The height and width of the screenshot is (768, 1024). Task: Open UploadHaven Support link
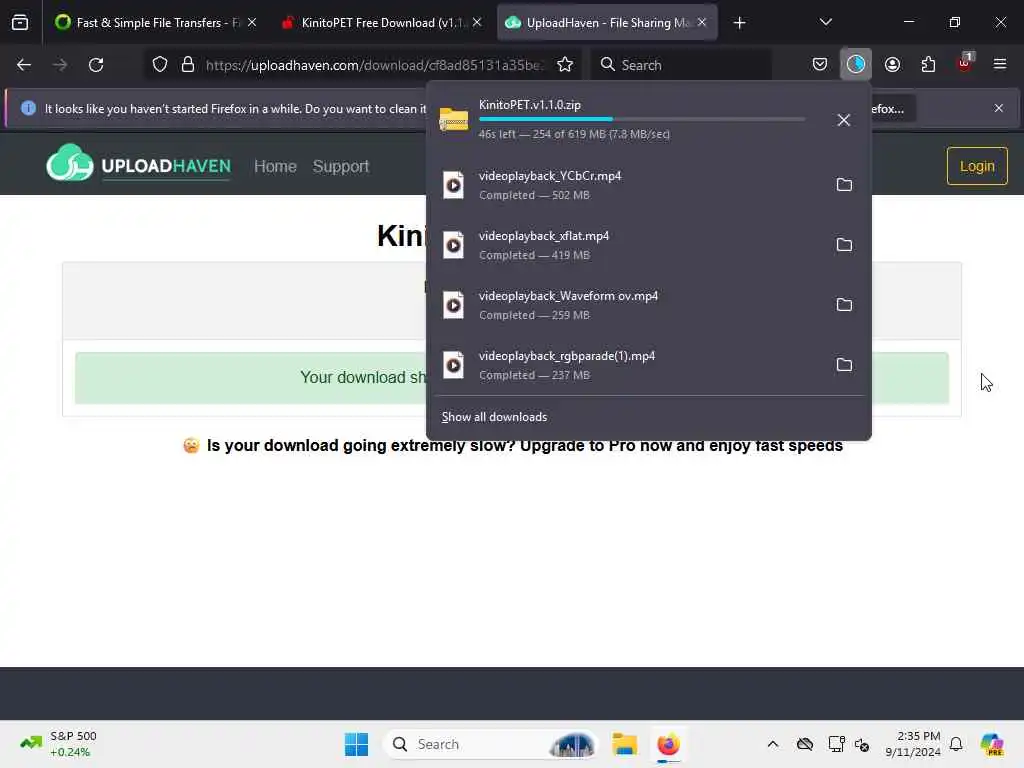(x=341, y=167)
